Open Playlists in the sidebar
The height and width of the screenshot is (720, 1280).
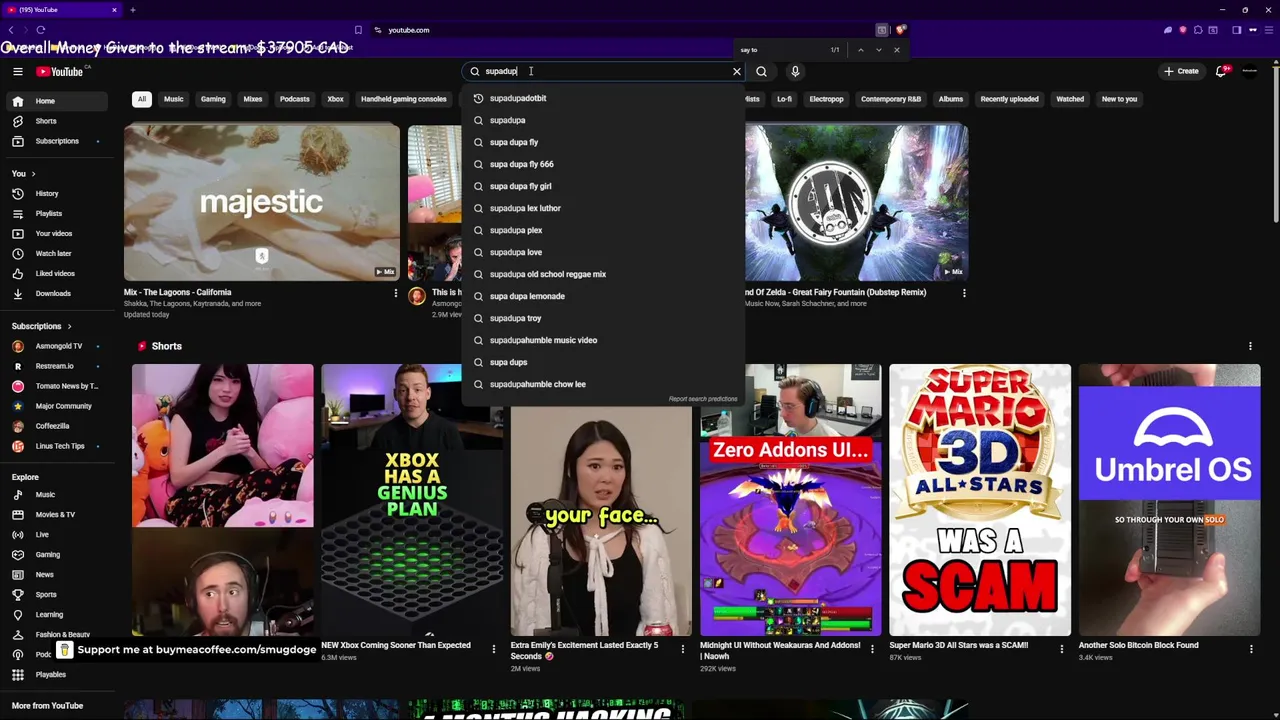[57, 213]
